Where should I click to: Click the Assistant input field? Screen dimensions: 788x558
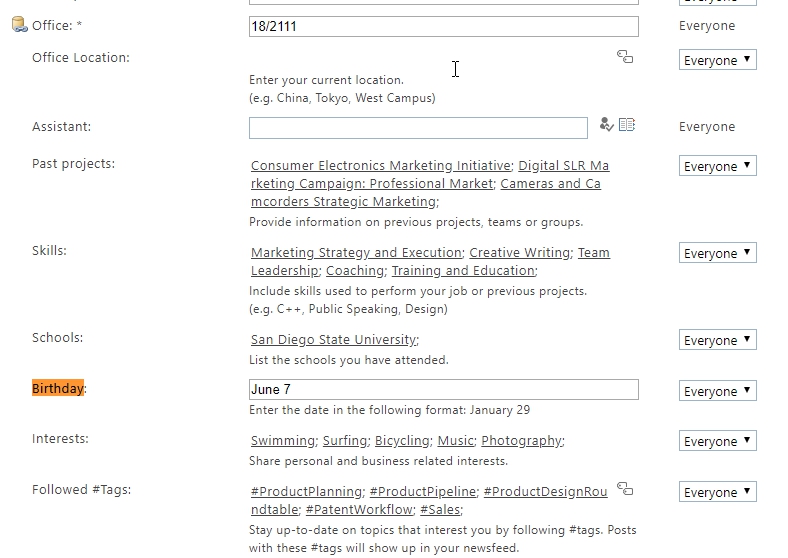tap(418, 128)
